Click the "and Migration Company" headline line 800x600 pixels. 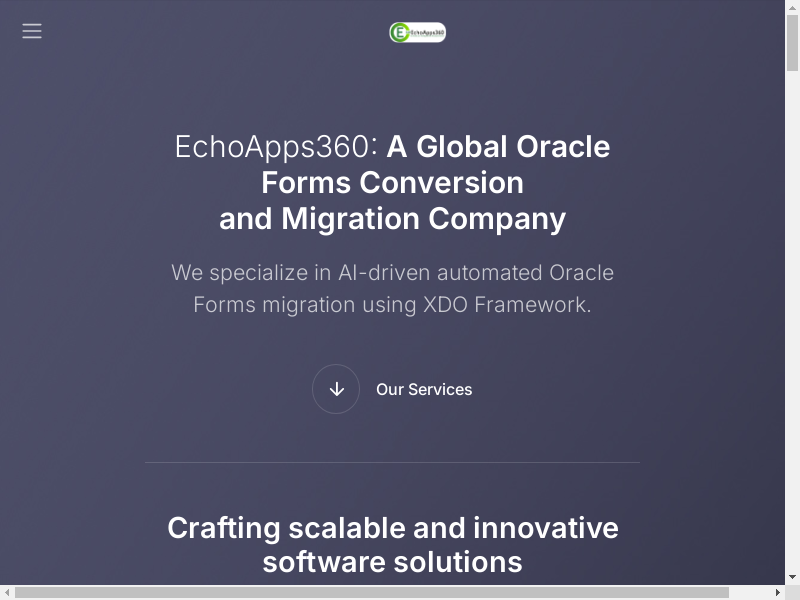[x=392, y=219]
